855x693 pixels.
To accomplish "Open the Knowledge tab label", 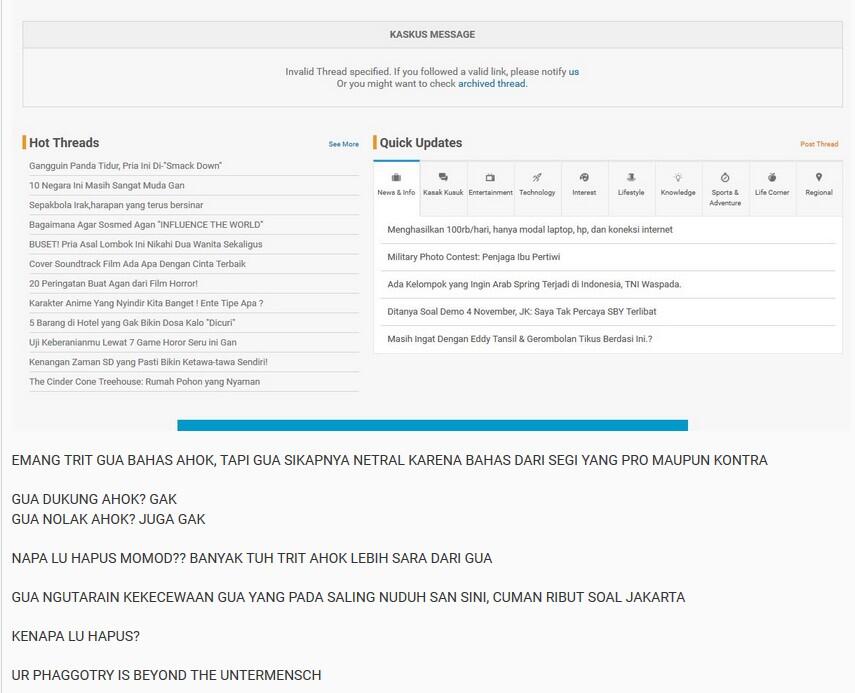I will coord(678,192).
